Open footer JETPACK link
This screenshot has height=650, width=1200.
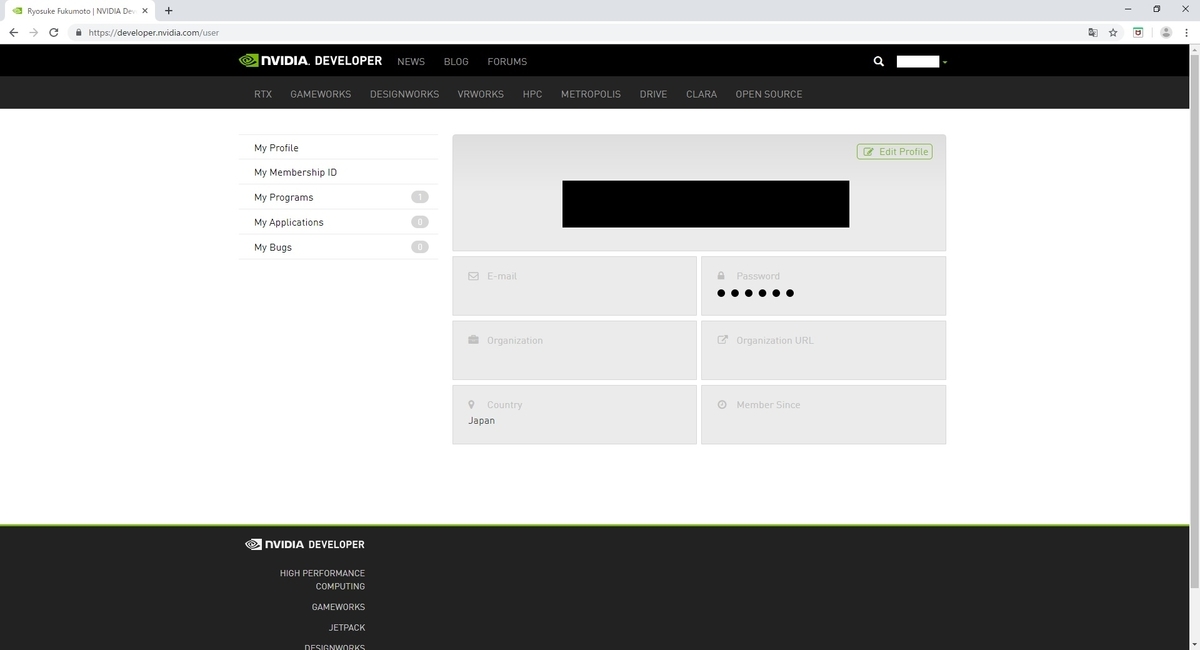(347, 628)
